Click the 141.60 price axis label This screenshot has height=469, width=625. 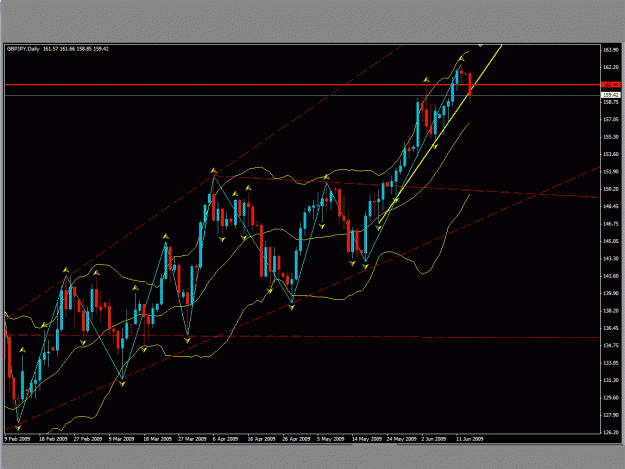(611, 276)
